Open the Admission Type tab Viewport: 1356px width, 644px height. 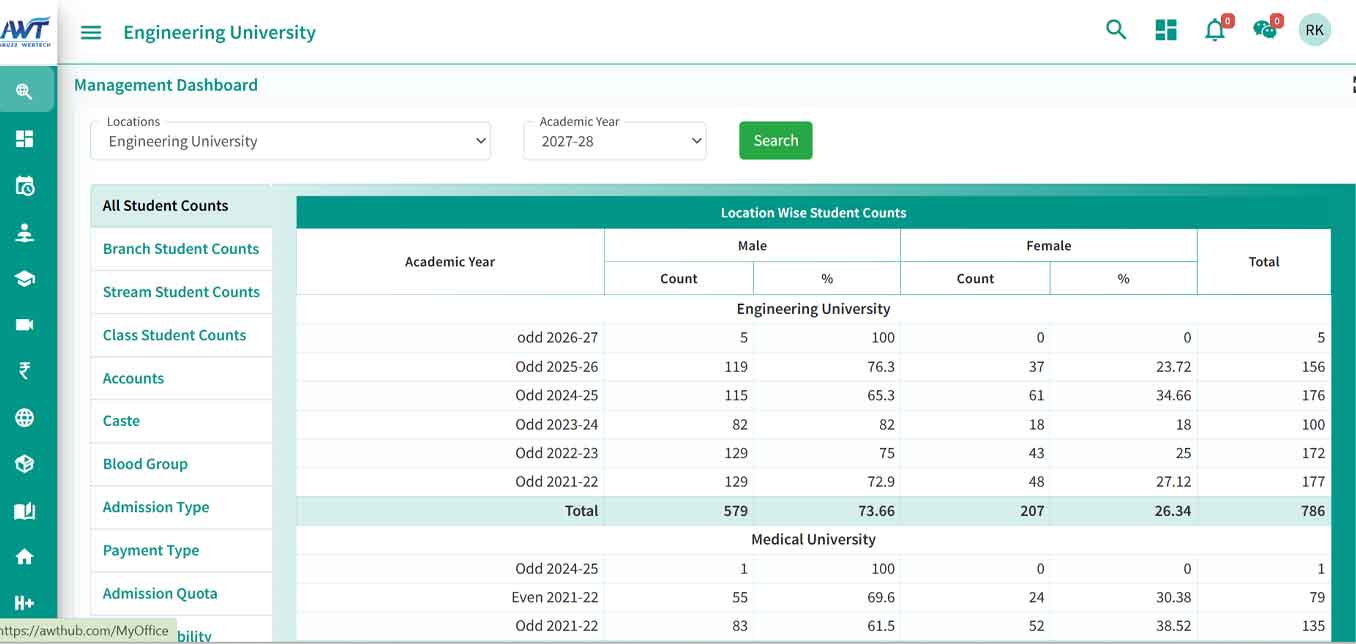pos(156,507)
